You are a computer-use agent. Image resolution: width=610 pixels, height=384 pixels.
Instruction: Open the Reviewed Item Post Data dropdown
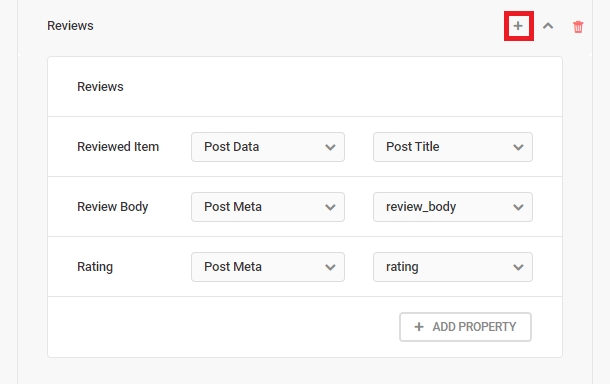(268, 147)
